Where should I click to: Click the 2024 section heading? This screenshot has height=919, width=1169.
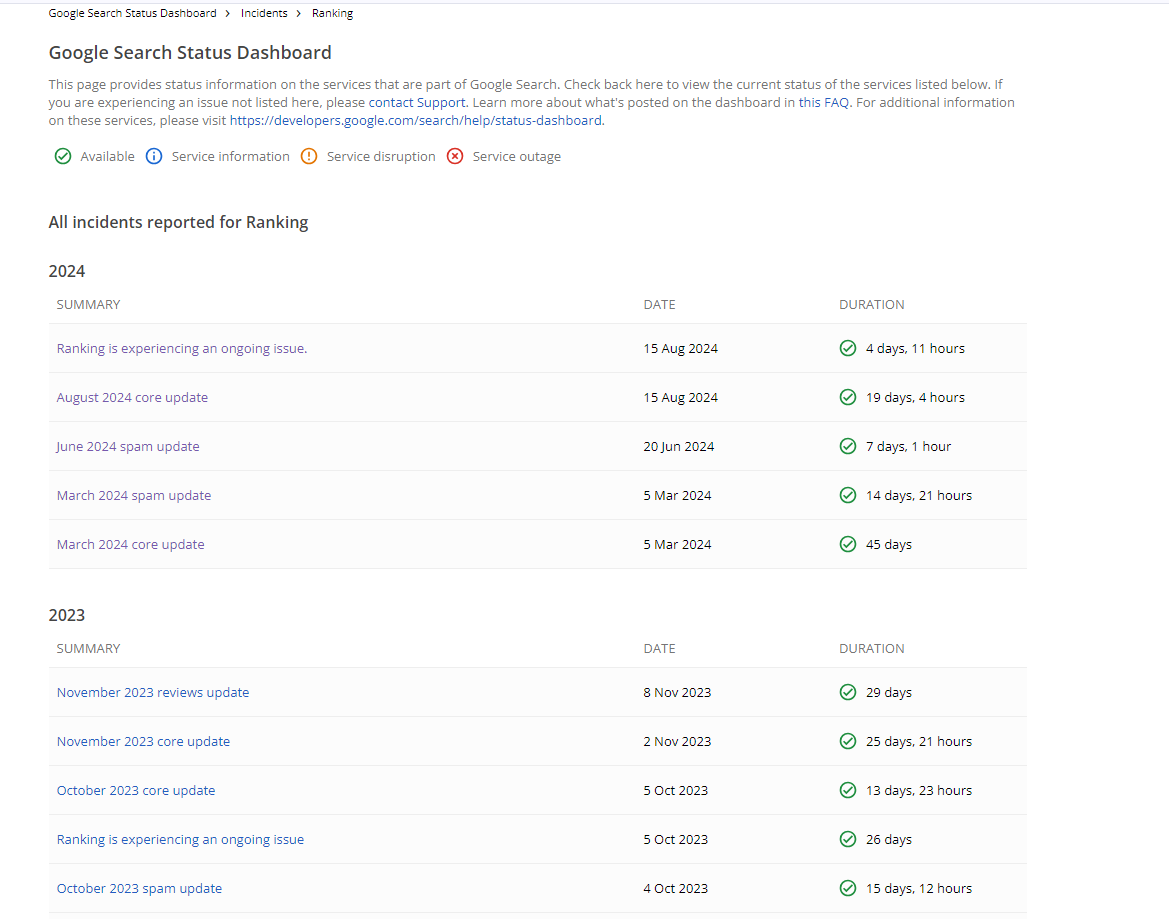[x=67, y=271]
